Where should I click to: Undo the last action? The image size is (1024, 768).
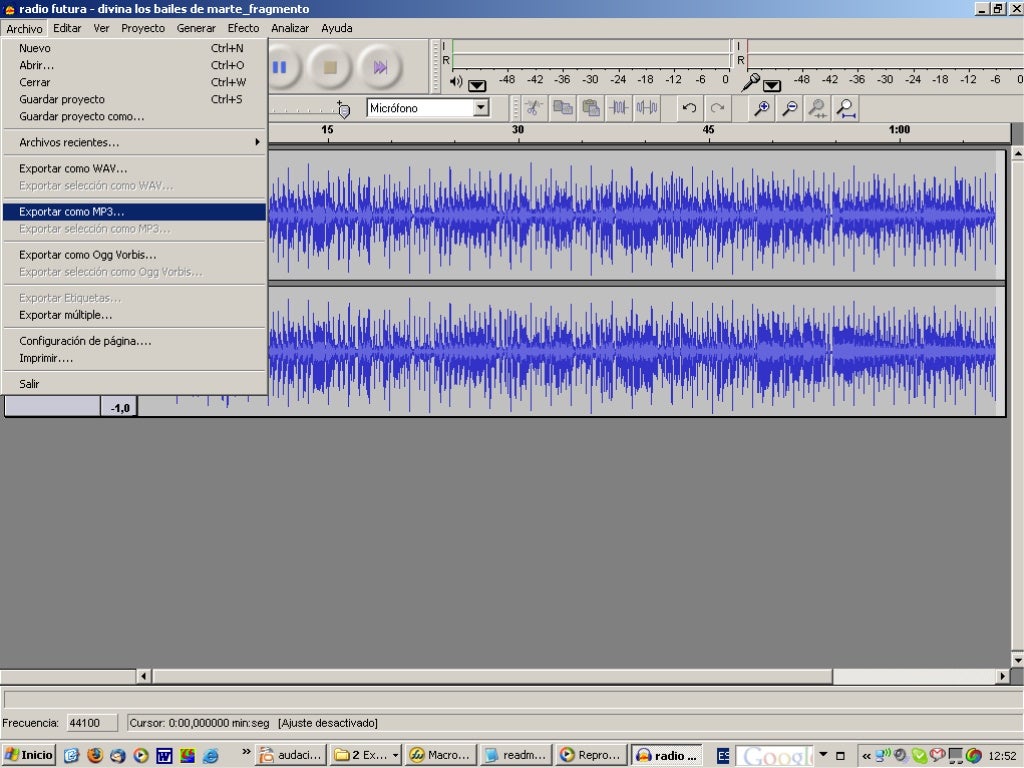tap(689, 108)
